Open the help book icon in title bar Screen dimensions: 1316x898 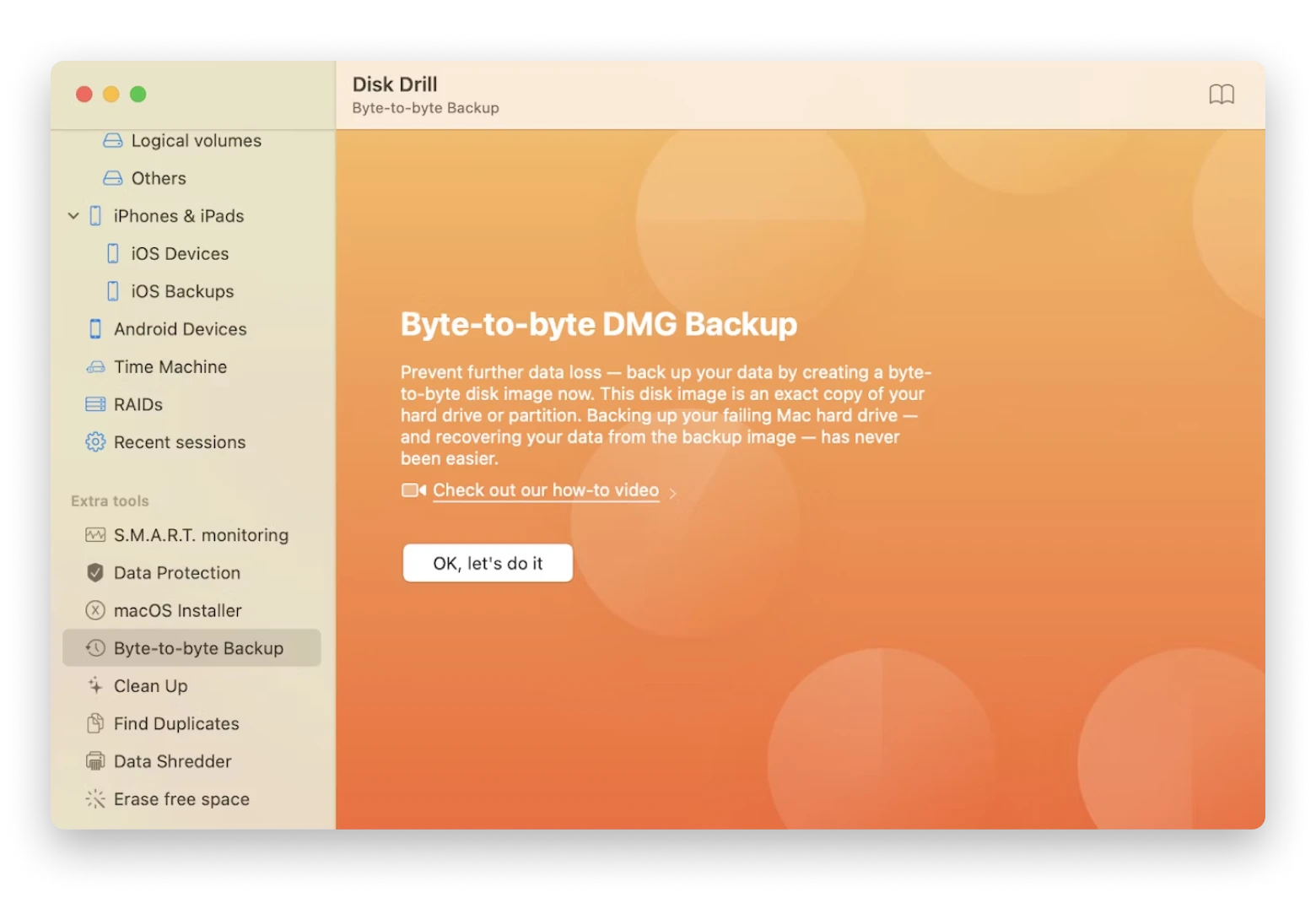pyautogui.click(x=1221, y=95)
